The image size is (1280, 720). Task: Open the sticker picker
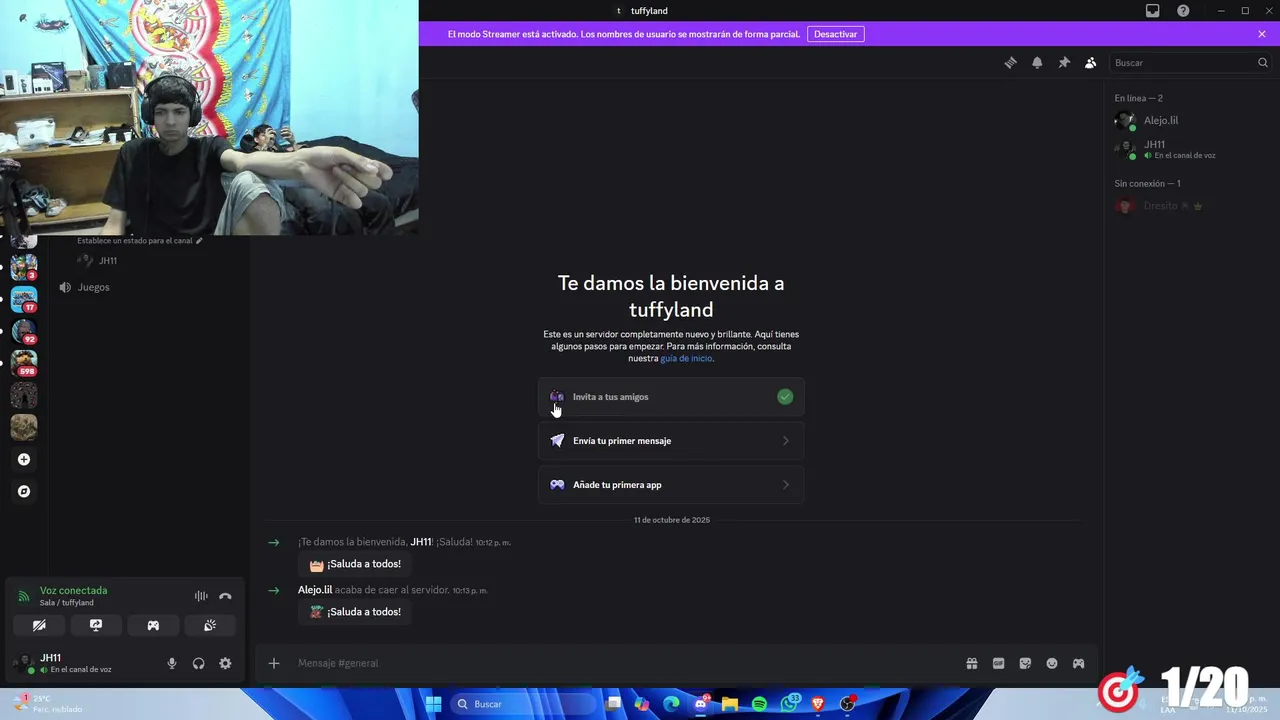point(1025,663)
